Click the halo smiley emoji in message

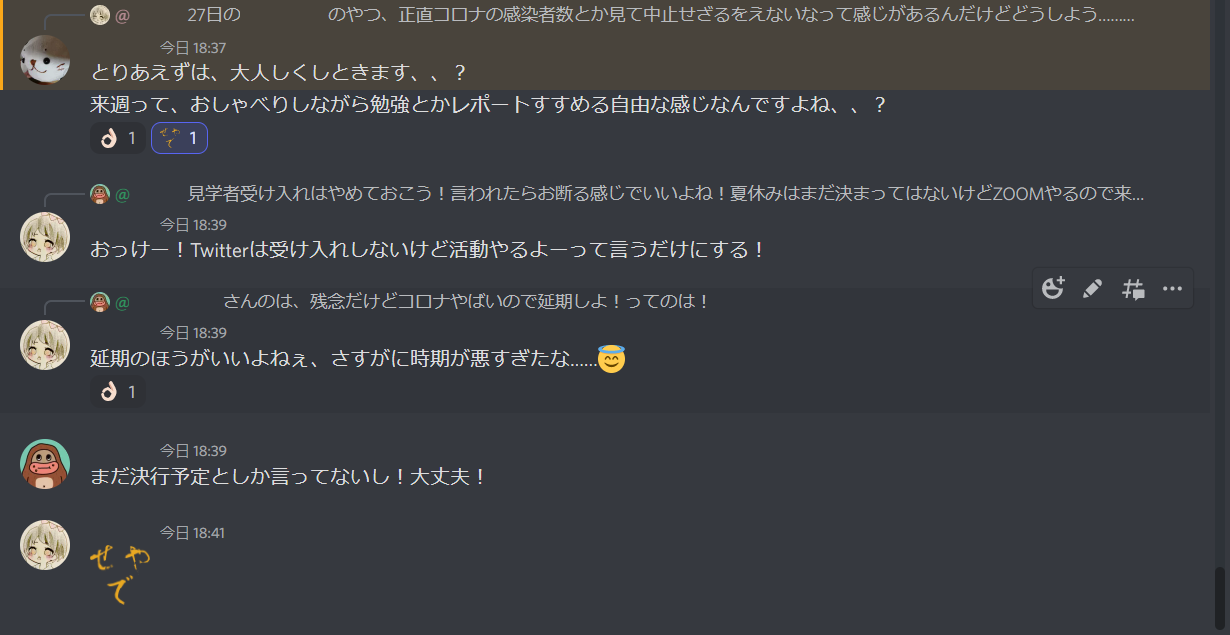(x=611, y=358)
